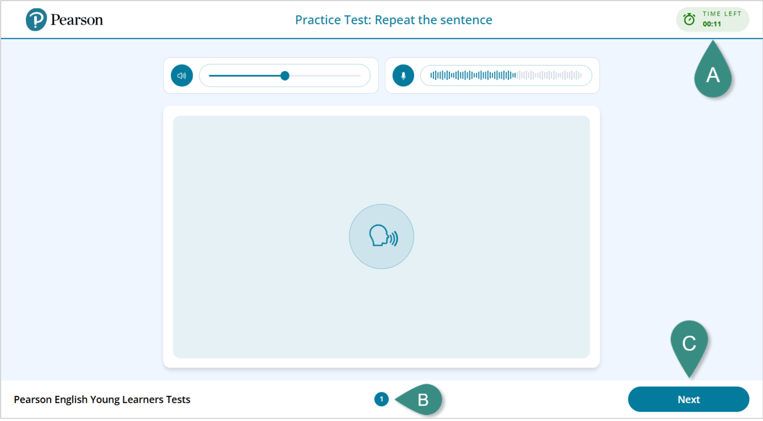Click the alarm clock timer icon
Viewport: 763px width, 421px height.
click(x=689, y=19)
